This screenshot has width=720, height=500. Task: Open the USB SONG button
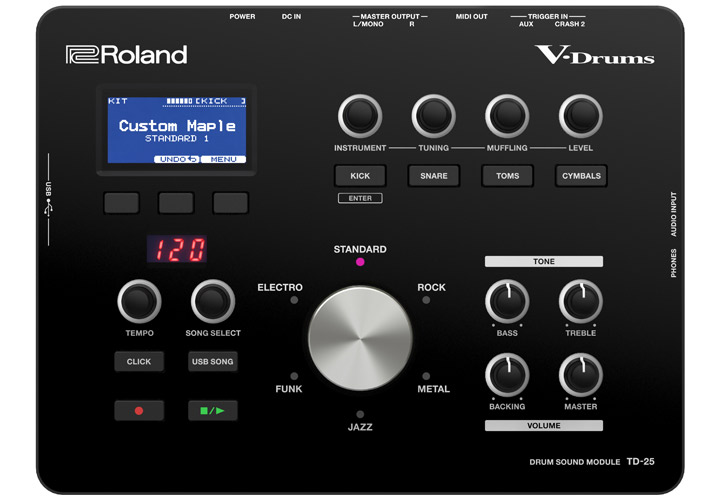(x=213, y=361)
